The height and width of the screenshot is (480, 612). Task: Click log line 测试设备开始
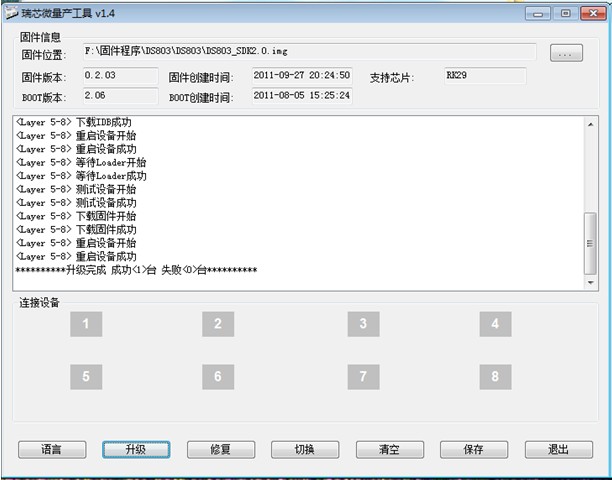(76, 190)
